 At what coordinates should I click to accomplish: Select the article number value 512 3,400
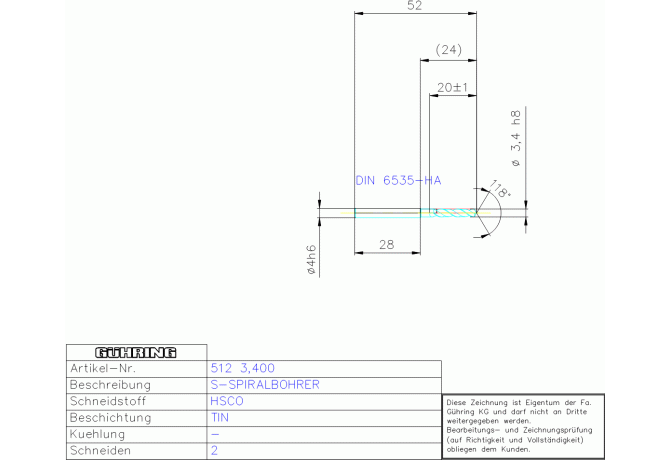244,368
